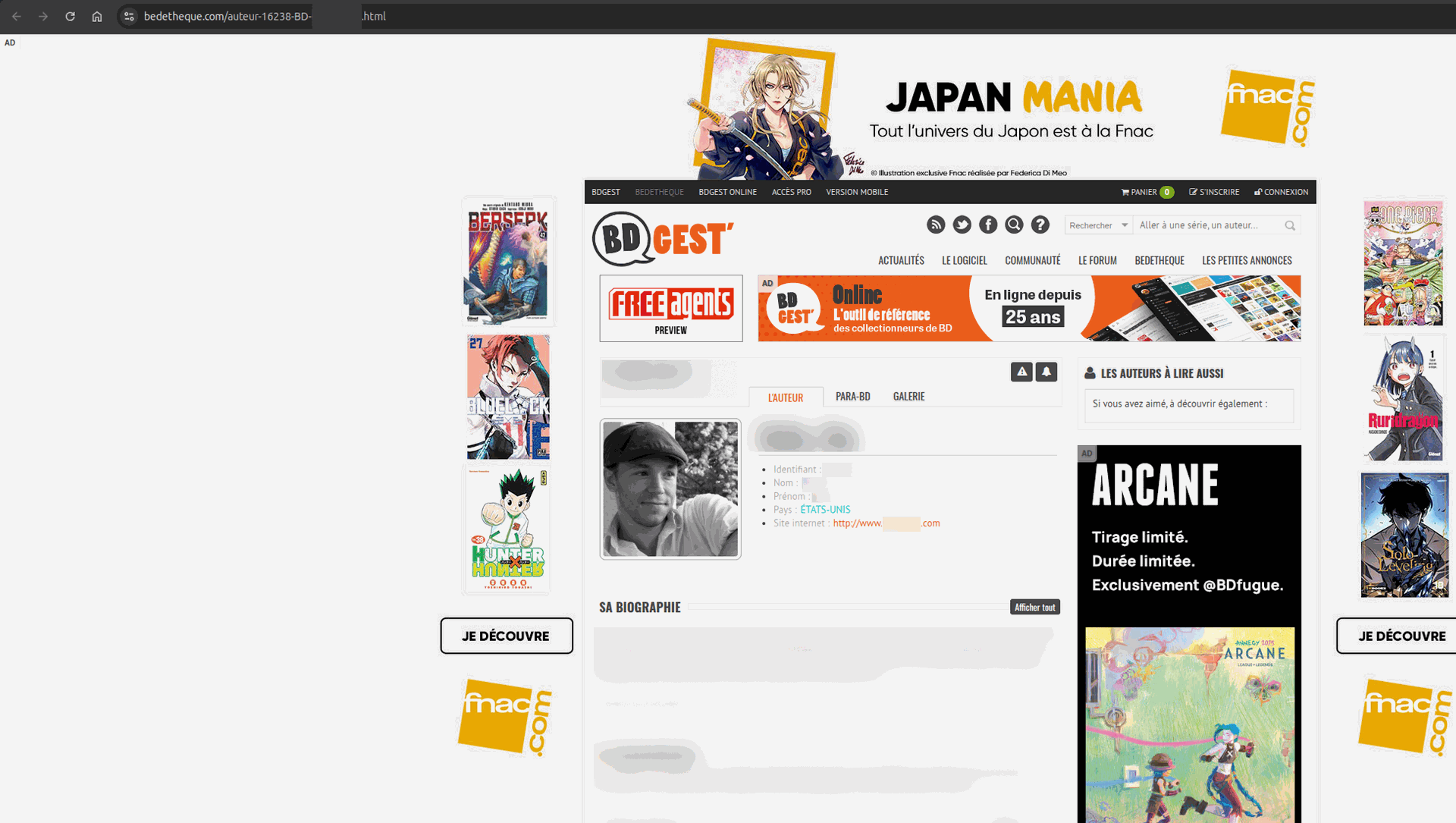
Task: Click S'INSCRIRE to register
Action: [x=1214, y=192]
